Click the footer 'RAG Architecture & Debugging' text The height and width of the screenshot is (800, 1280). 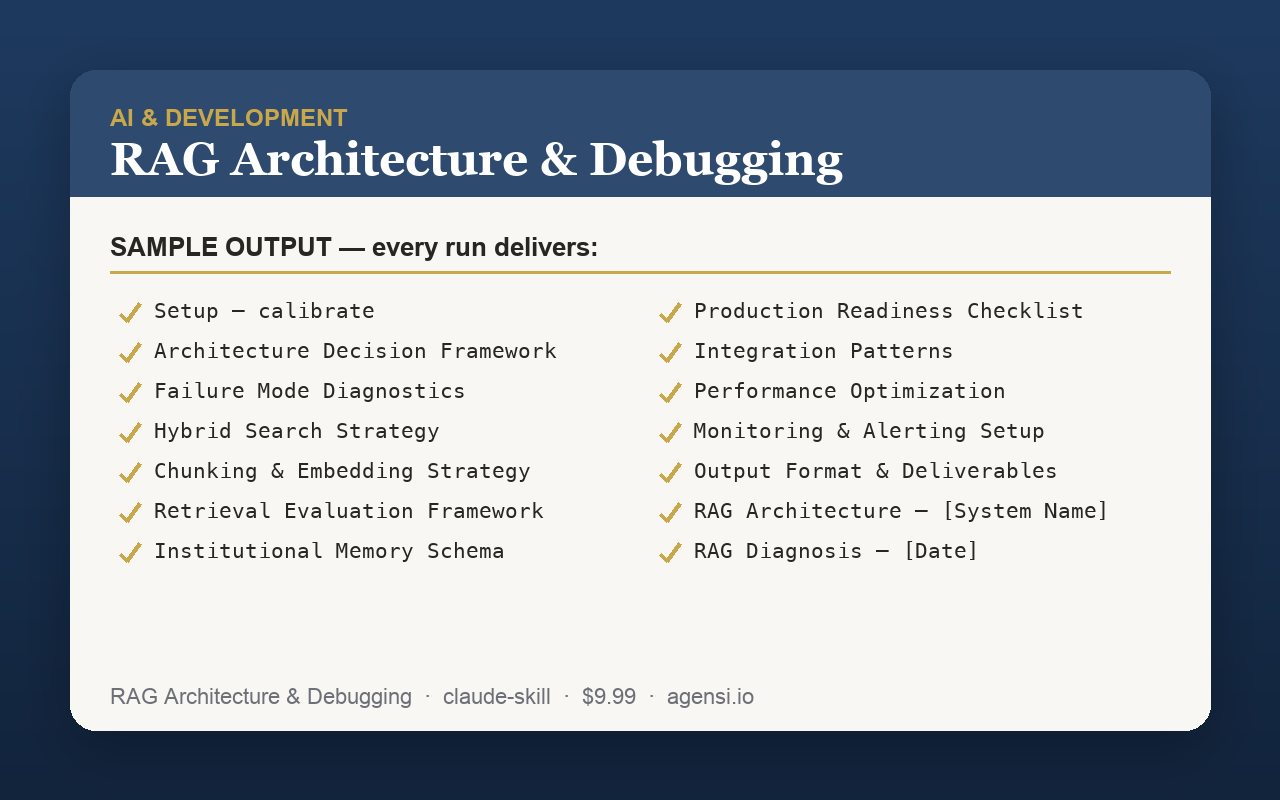pyautogui.click(x=261, y=697)
